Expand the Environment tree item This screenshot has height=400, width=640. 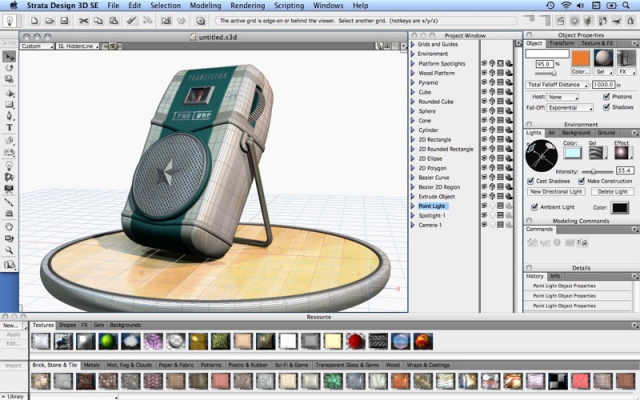[413, 53]
